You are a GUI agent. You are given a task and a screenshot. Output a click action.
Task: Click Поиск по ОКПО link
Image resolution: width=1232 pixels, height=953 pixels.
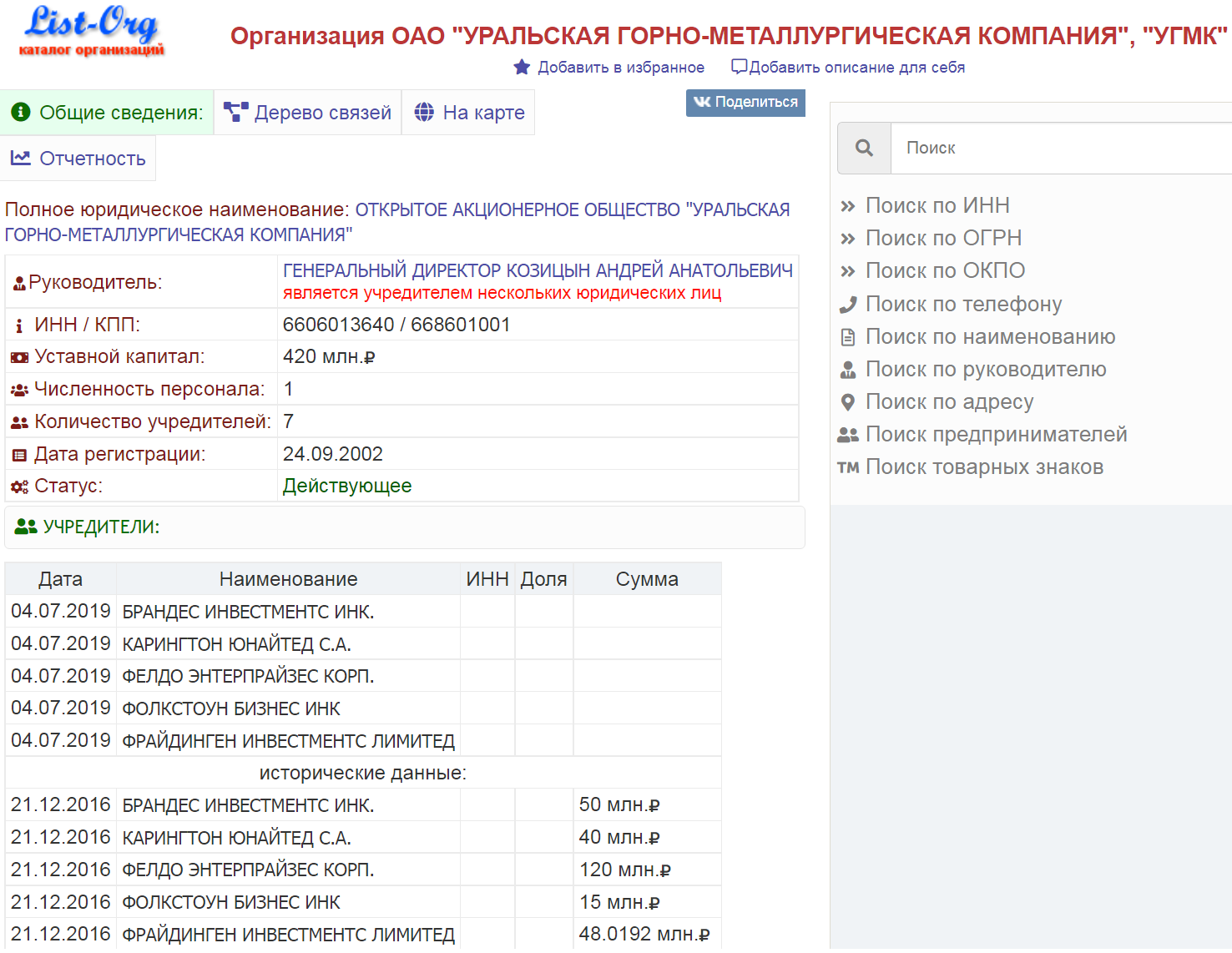click(x=946, y=270)
